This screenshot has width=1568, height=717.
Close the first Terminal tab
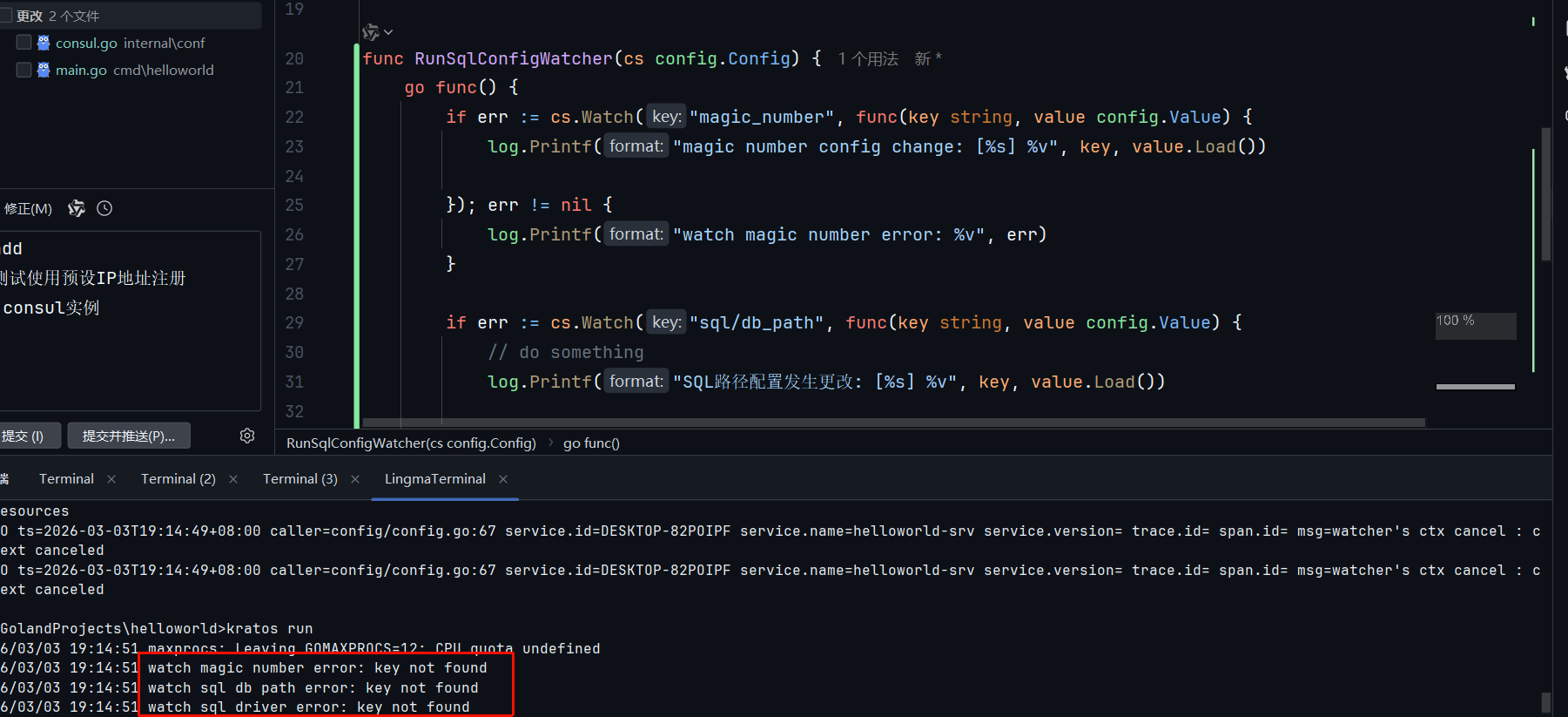point(111,479)
